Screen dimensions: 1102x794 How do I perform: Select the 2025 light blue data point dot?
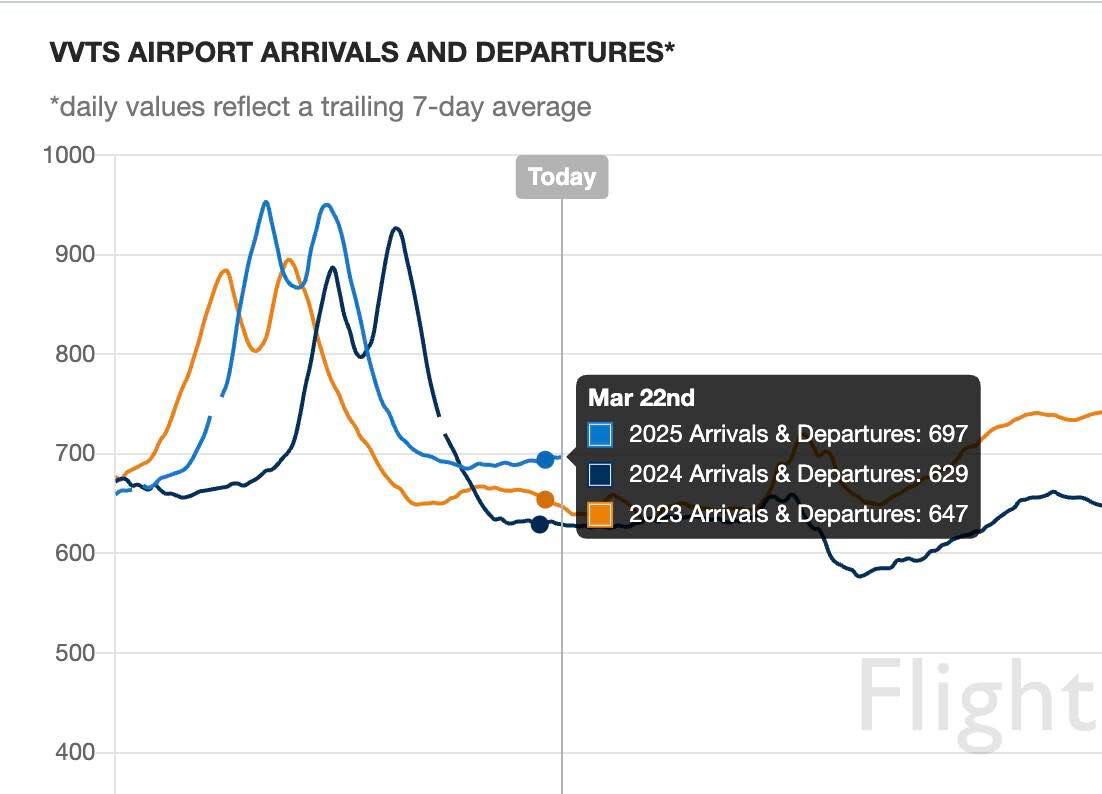pyautogui.click(x=545, y=460)
